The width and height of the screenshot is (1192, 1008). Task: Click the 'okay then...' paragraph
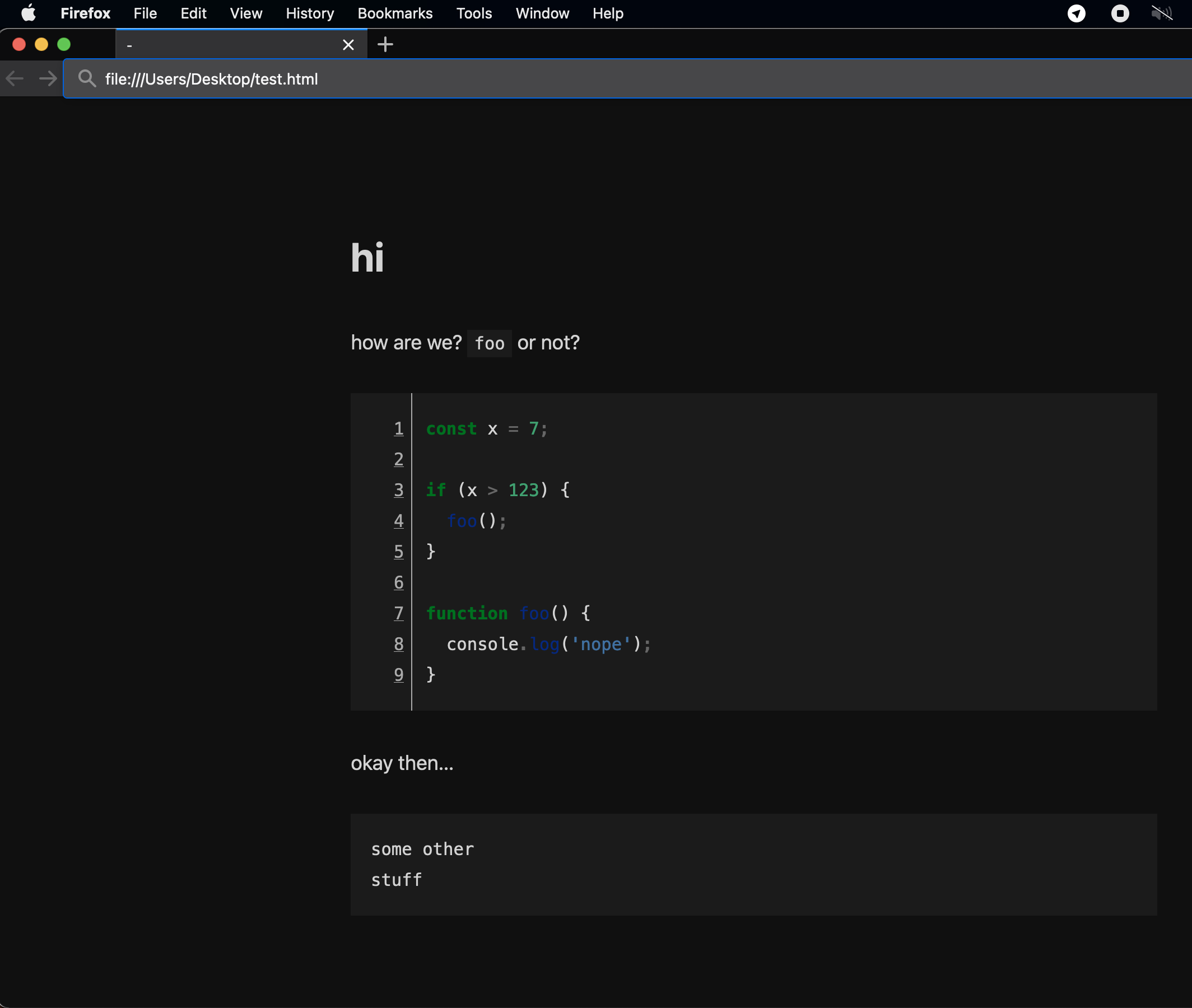pyautogui.click(x=402, y=763)
